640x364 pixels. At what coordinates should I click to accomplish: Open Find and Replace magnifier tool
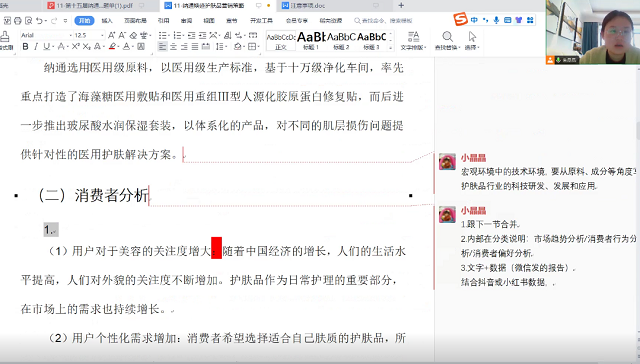pos(447,40)
